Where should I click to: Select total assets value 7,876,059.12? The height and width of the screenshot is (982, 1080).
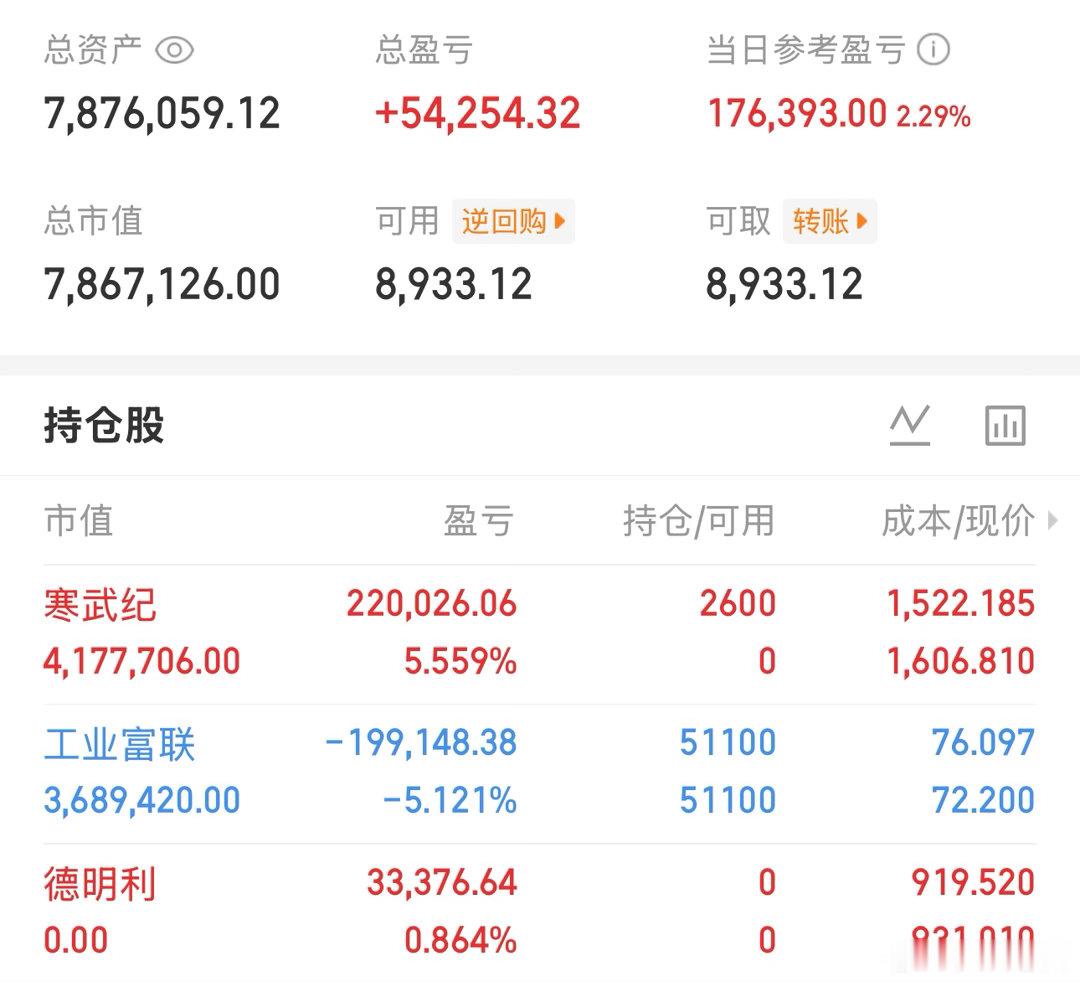(162, 114)
